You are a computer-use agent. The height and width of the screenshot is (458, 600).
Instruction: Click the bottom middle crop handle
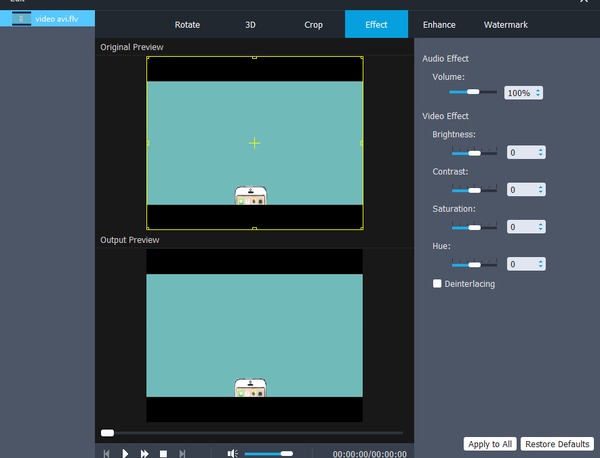(x=254, y=228)
